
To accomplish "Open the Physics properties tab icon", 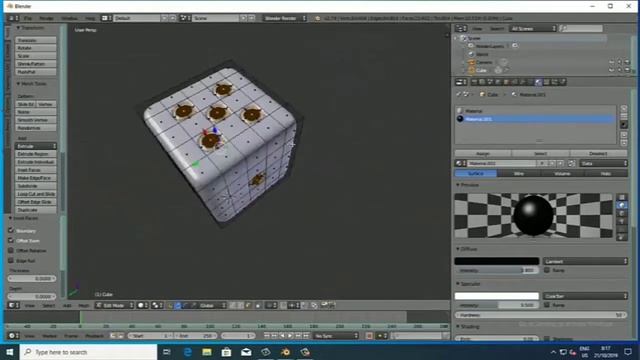I will (563, 82).
